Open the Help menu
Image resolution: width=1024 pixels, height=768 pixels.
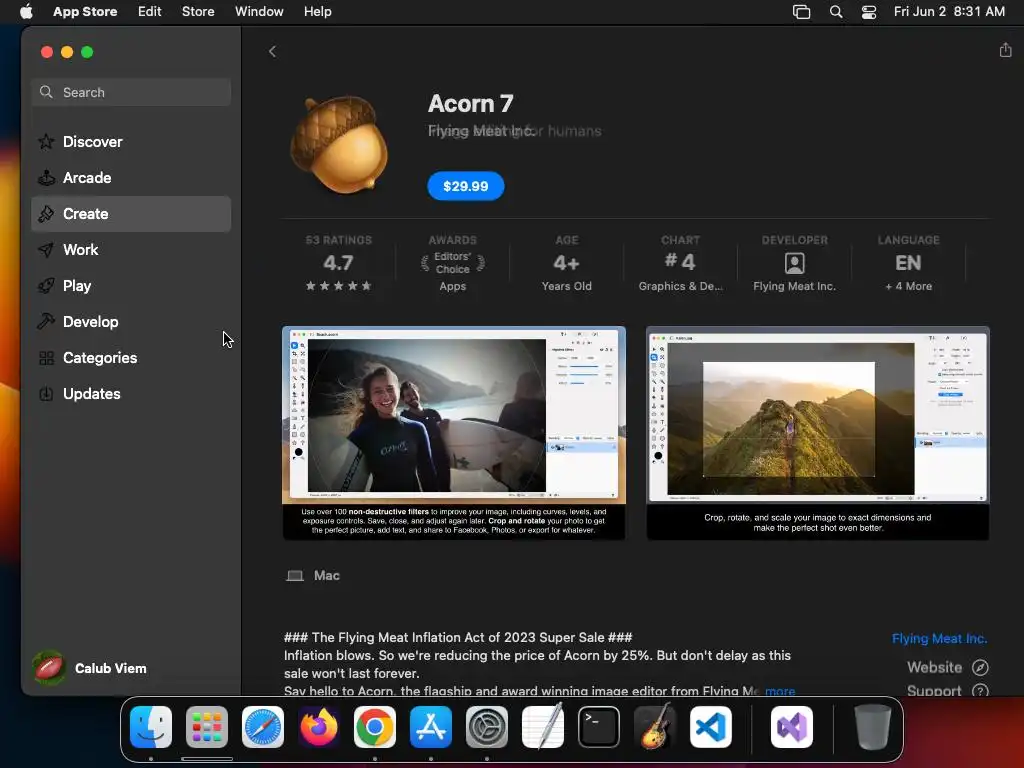317,12
